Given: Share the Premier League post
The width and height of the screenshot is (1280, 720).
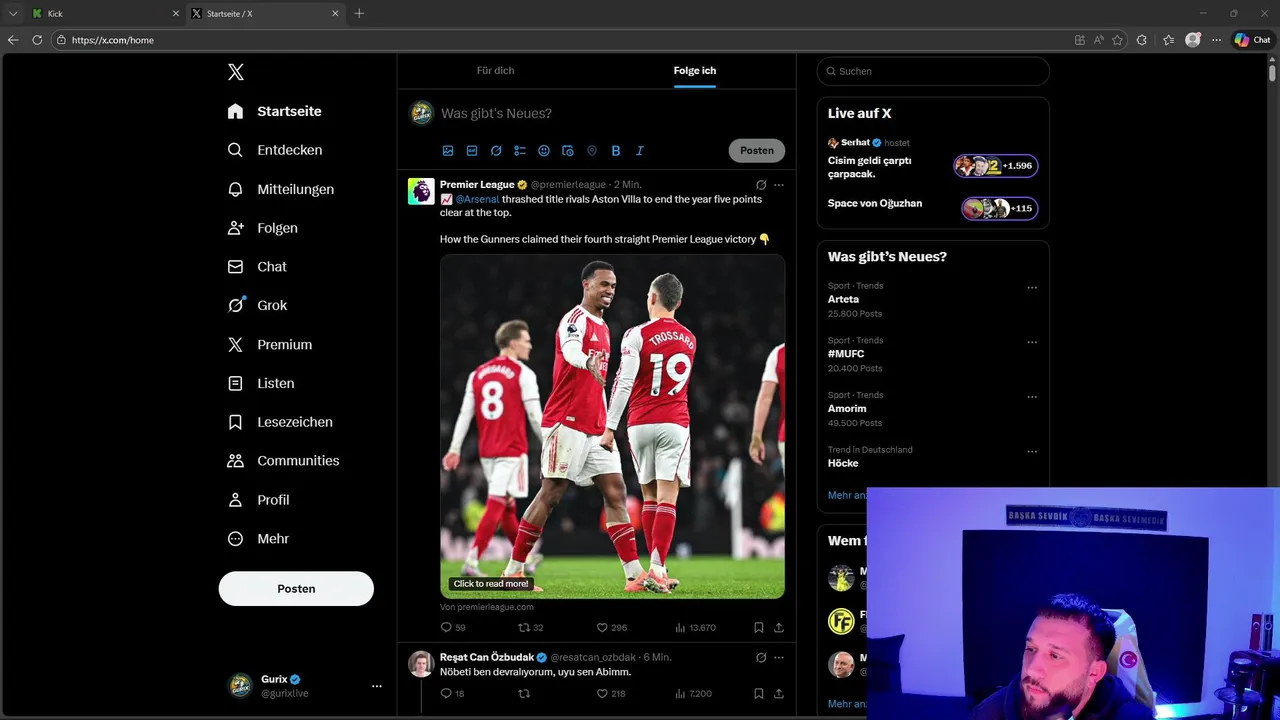Looking at the screenshot, I should click(779, 628).
